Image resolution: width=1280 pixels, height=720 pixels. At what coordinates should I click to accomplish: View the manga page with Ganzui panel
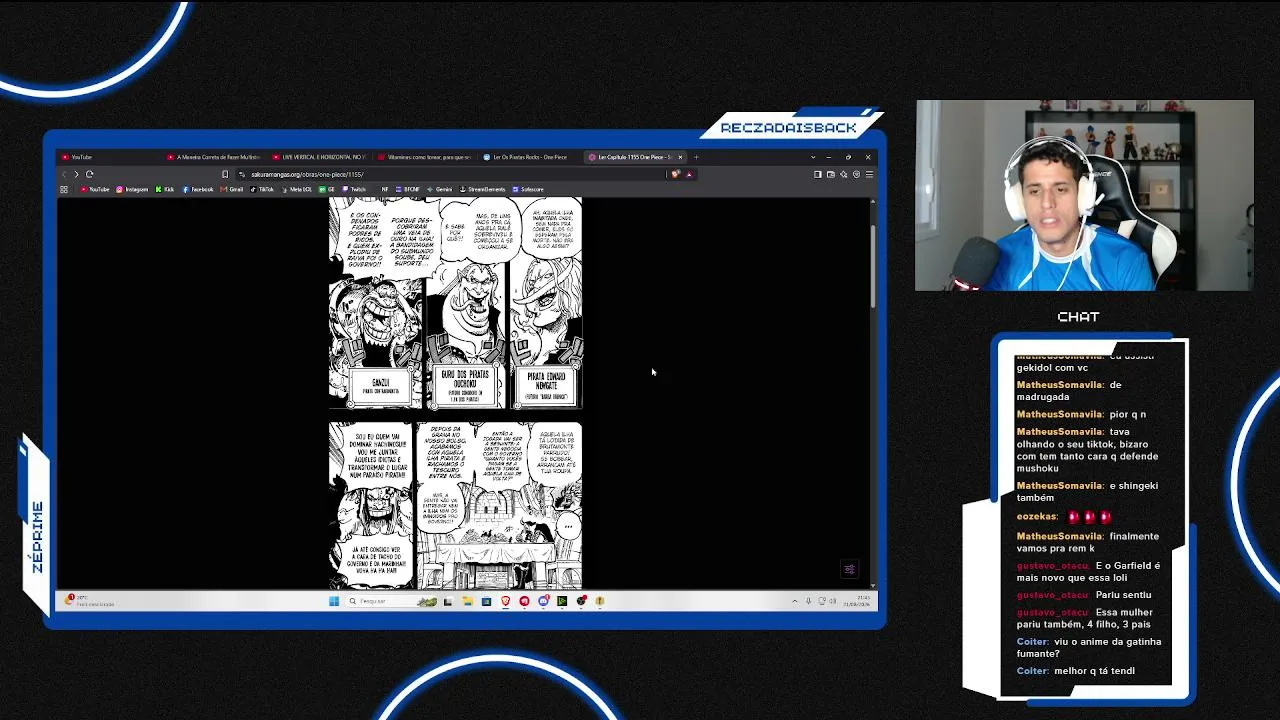pos(455,303)
